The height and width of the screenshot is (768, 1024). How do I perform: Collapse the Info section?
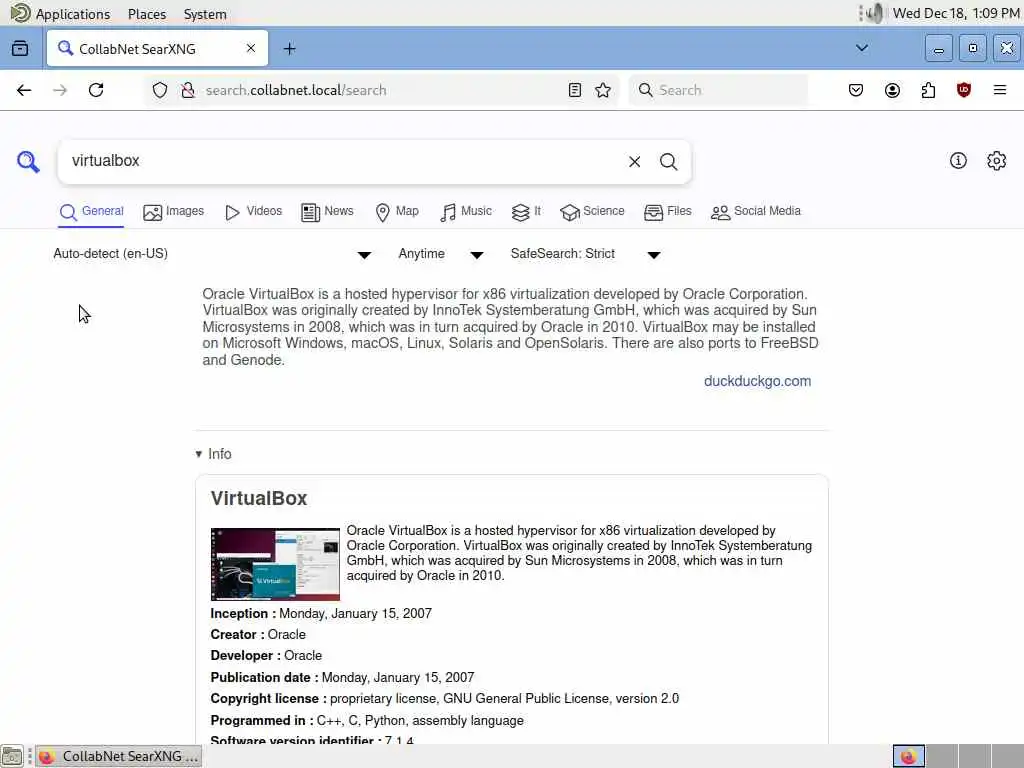[x=214, y=454]
